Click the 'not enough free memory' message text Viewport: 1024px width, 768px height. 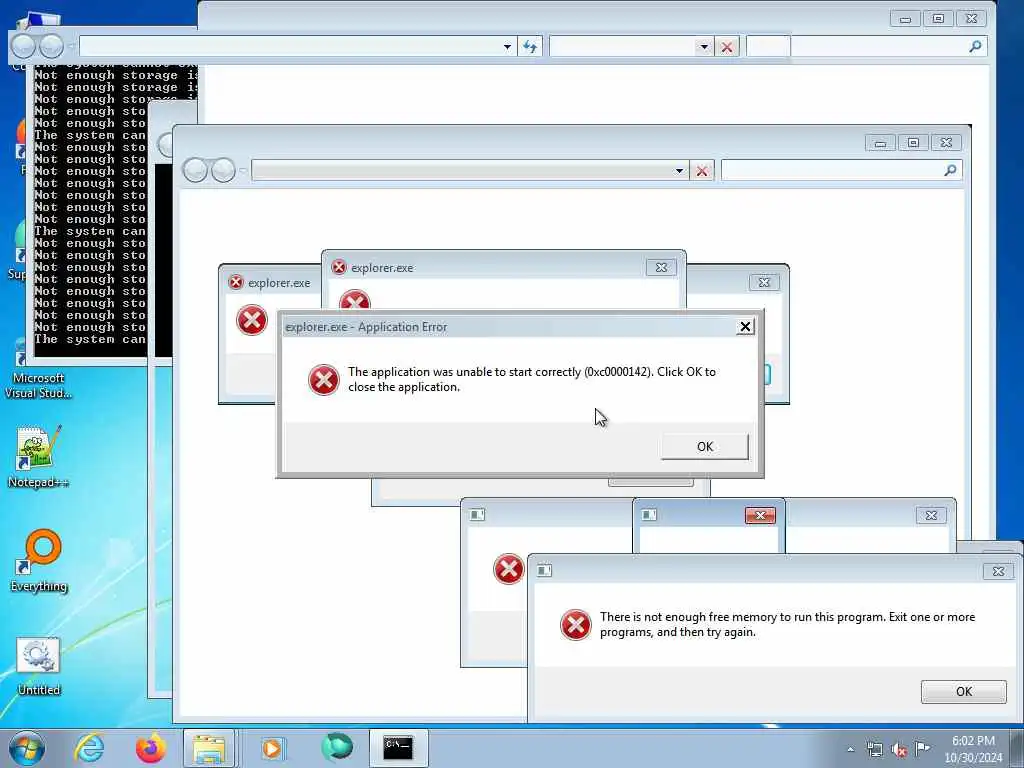tap(787, 624)
